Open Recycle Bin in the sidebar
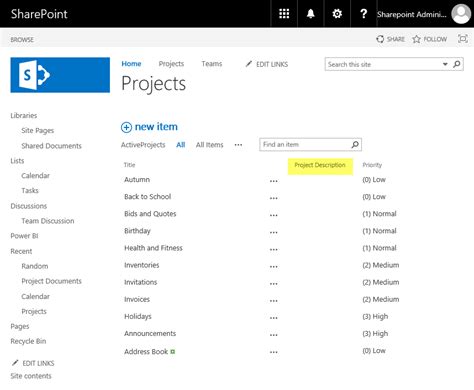 28,341
